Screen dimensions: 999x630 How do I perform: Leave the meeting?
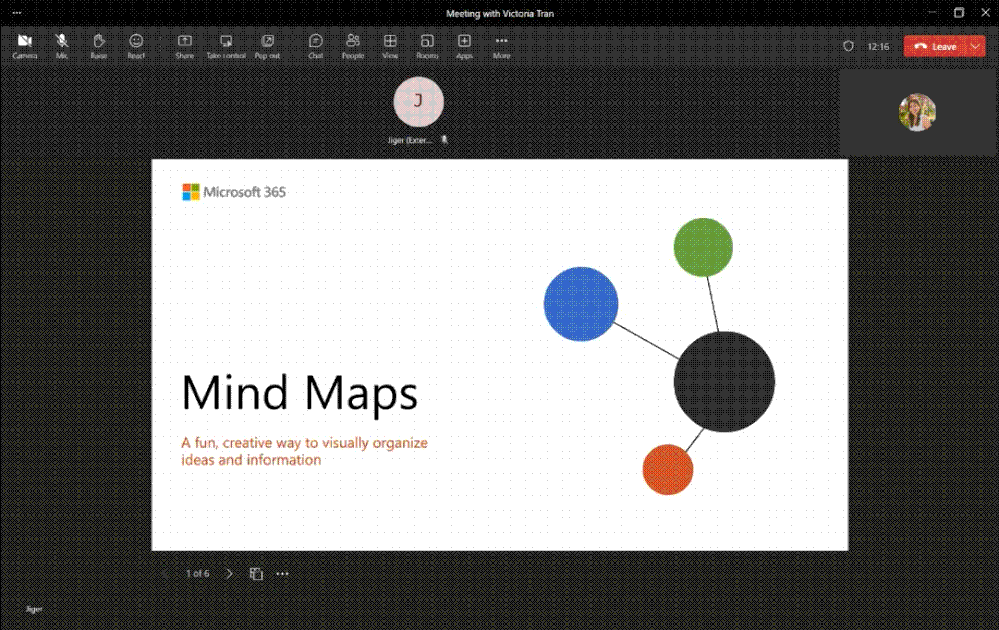(x=935, y=47)
